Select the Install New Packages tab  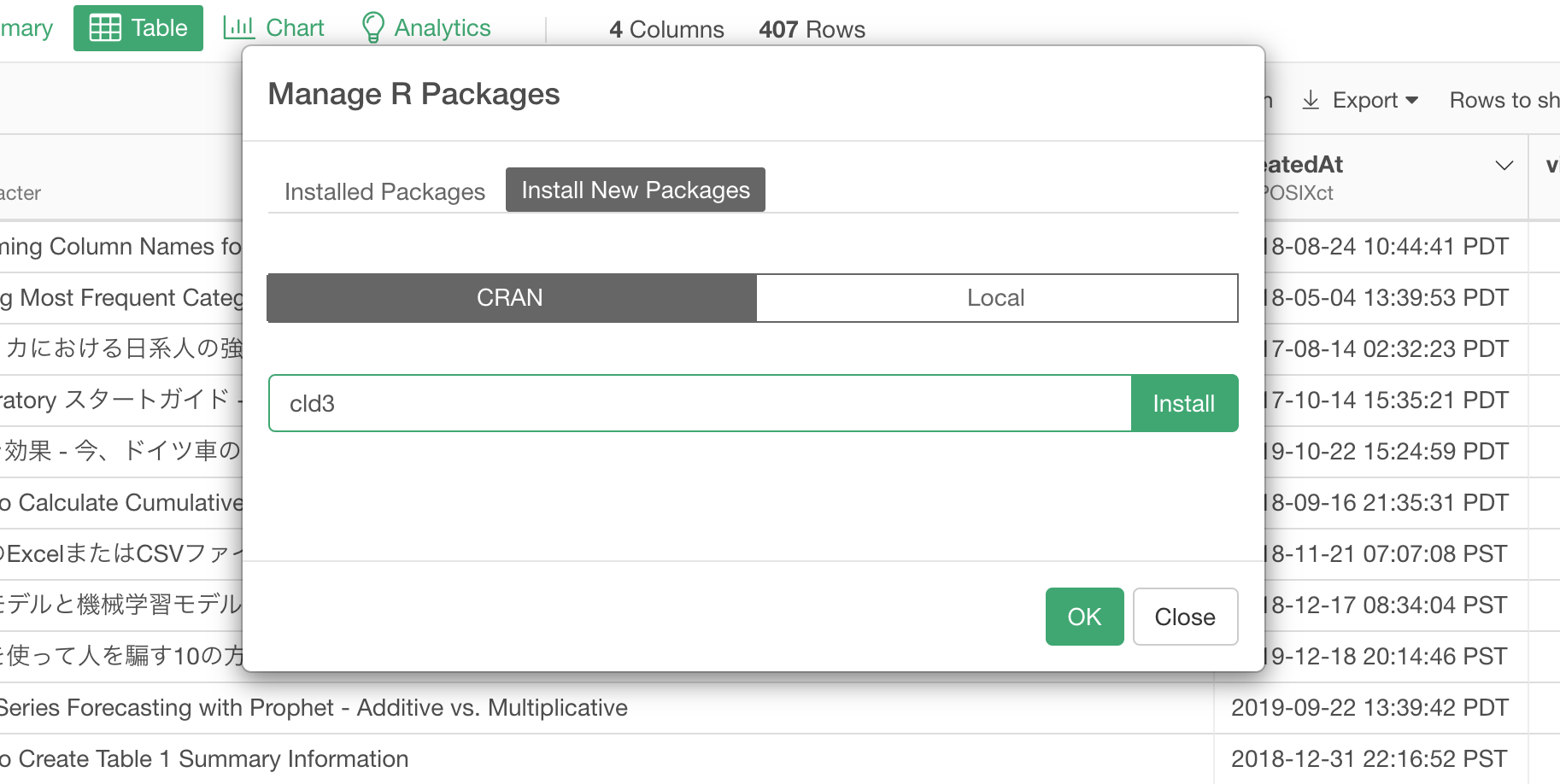point(635,190)
